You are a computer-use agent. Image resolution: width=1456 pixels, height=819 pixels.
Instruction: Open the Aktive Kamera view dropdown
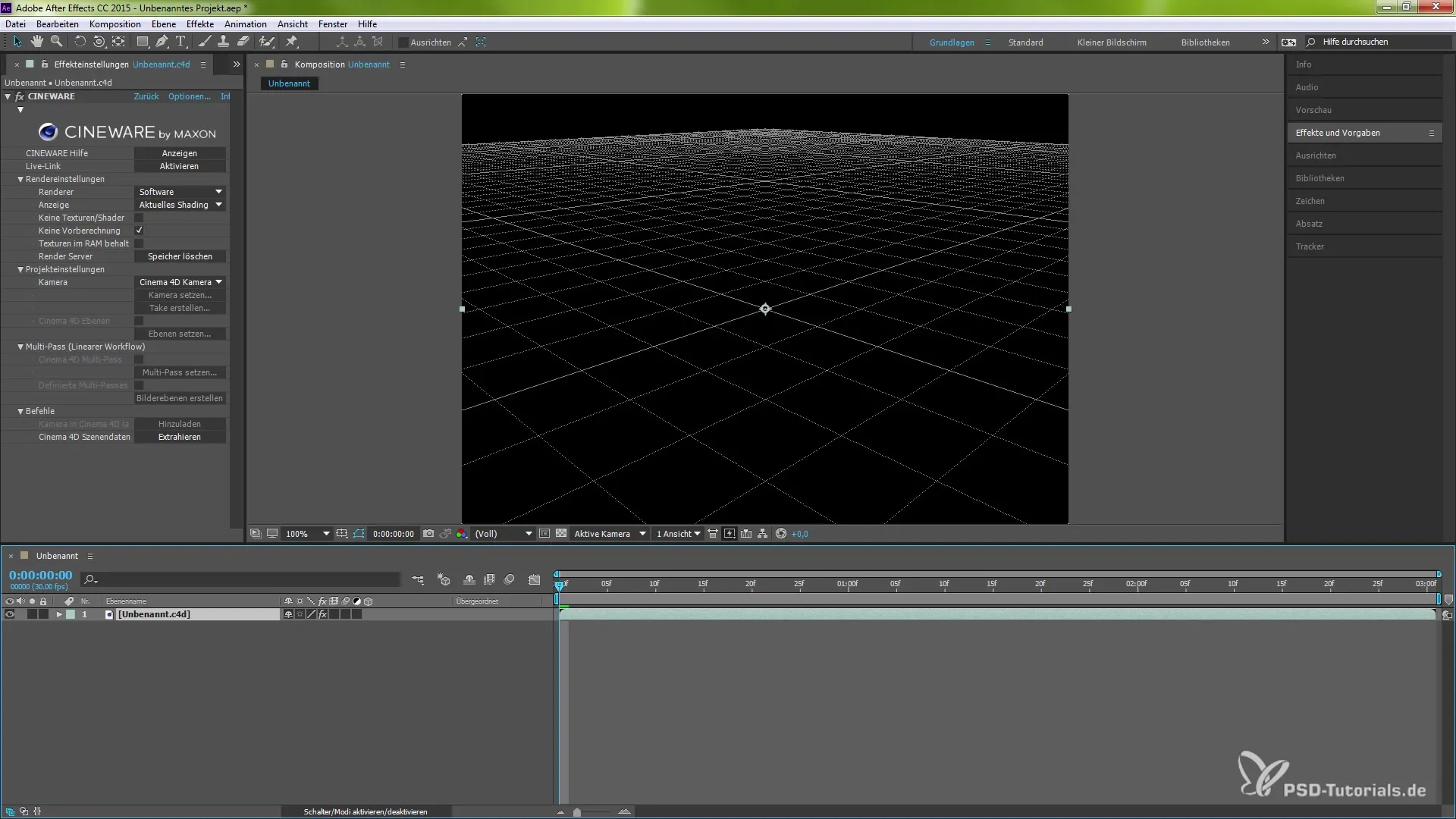[610, 534]
